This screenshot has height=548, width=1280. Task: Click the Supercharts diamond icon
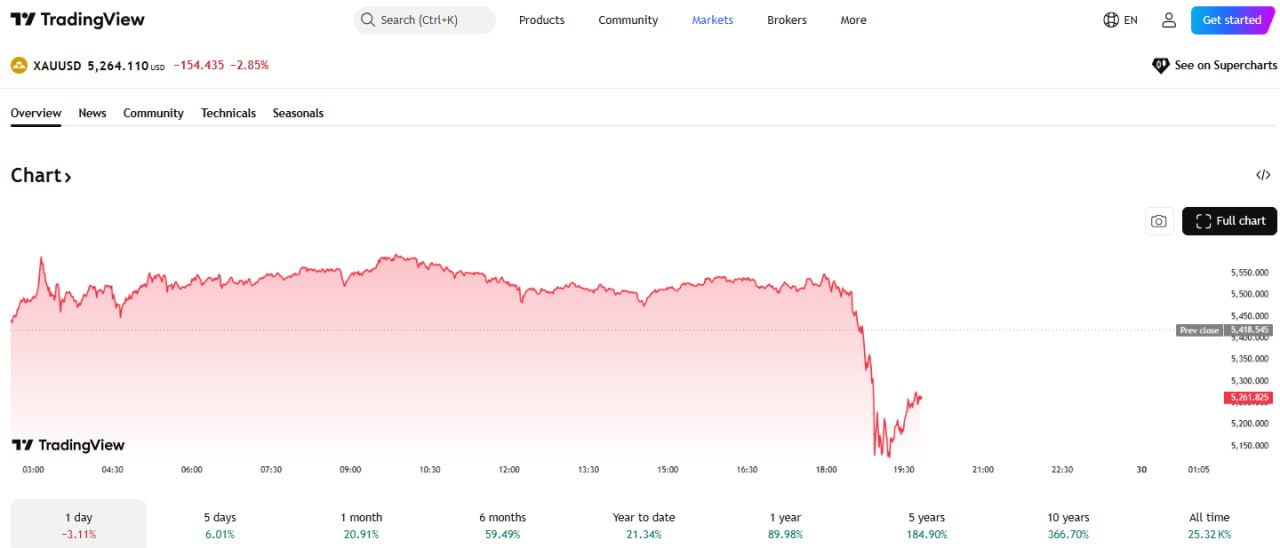click(1161, 65)
